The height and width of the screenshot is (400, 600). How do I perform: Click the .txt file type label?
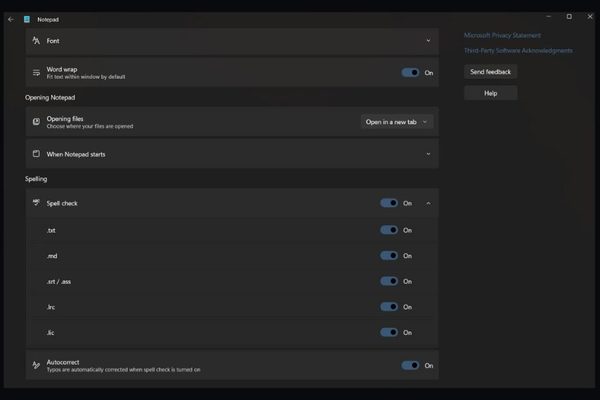[51, 230]
